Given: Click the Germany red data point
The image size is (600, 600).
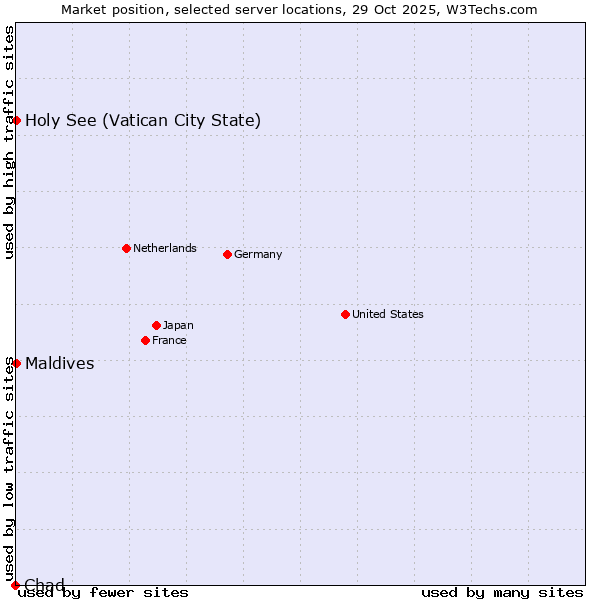Looking at the screenshot, I should point(227,254).
